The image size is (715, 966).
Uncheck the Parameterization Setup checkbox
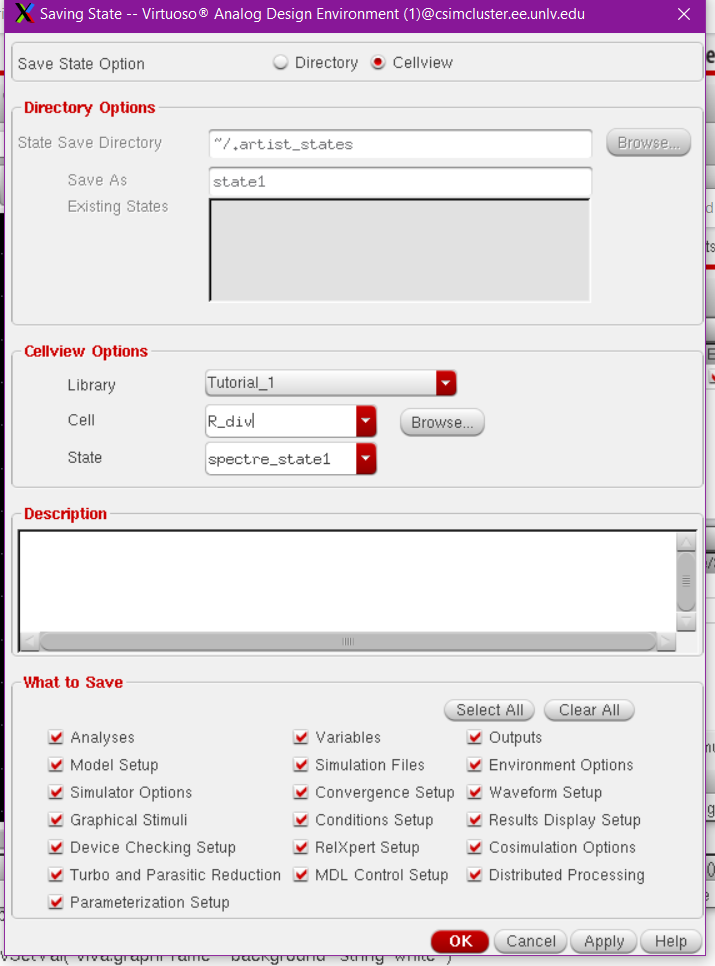click(56, 902)
